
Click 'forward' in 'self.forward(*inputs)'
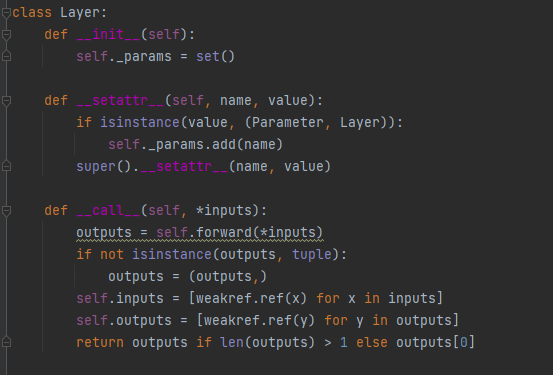pos(224,232)
